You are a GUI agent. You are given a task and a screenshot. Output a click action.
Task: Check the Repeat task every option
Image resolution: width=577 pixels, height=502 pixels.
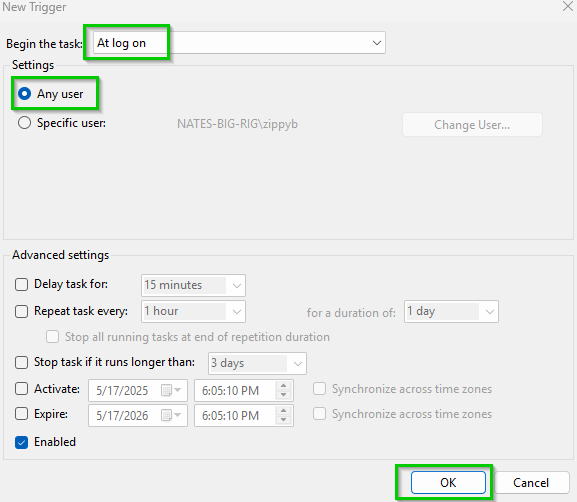(x=21, y=311)
